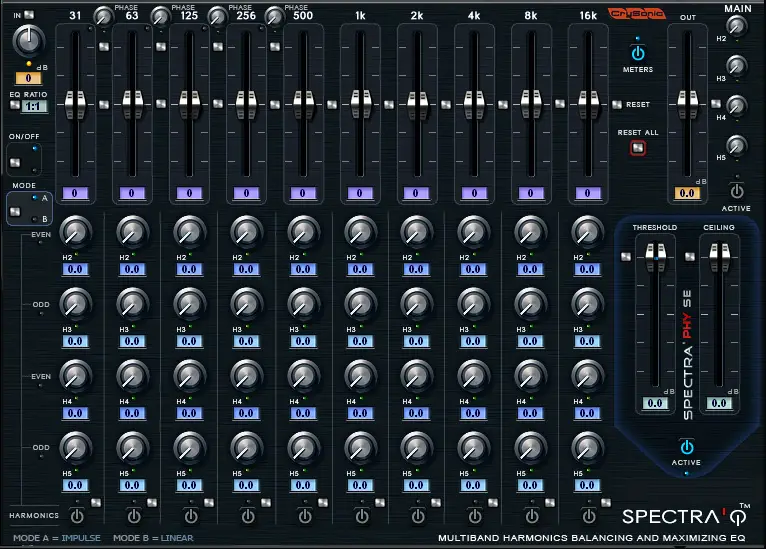This screenshot has width=766, height=549.
Task: Toggle the MAIN harmonics ACTIVE power icon
Action: tap(737, 191)
